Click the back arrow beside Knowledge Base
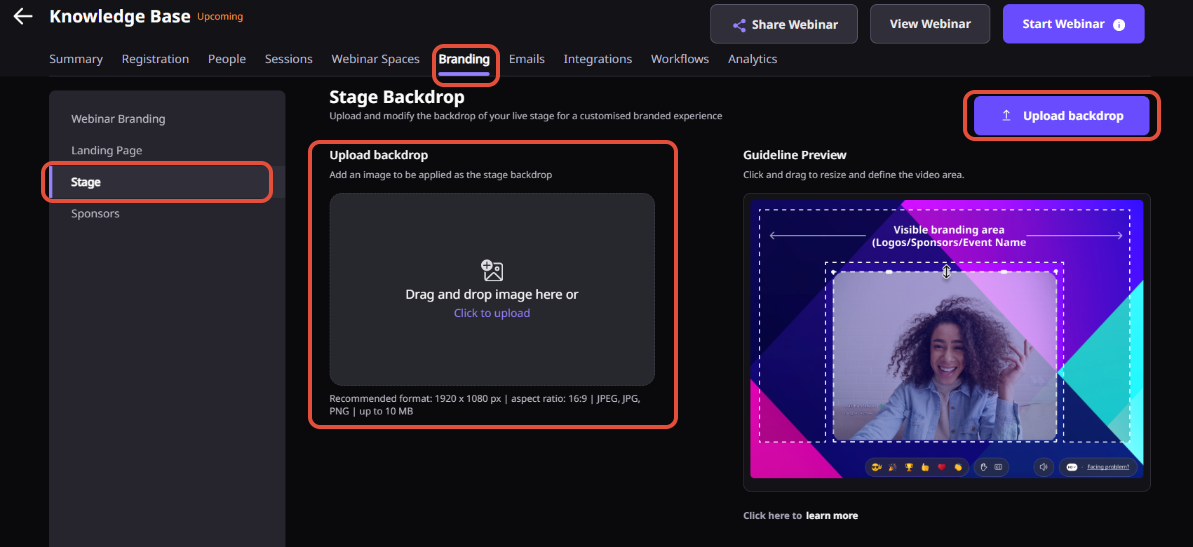Viewport: 1193px width, 547px height. 23,16
